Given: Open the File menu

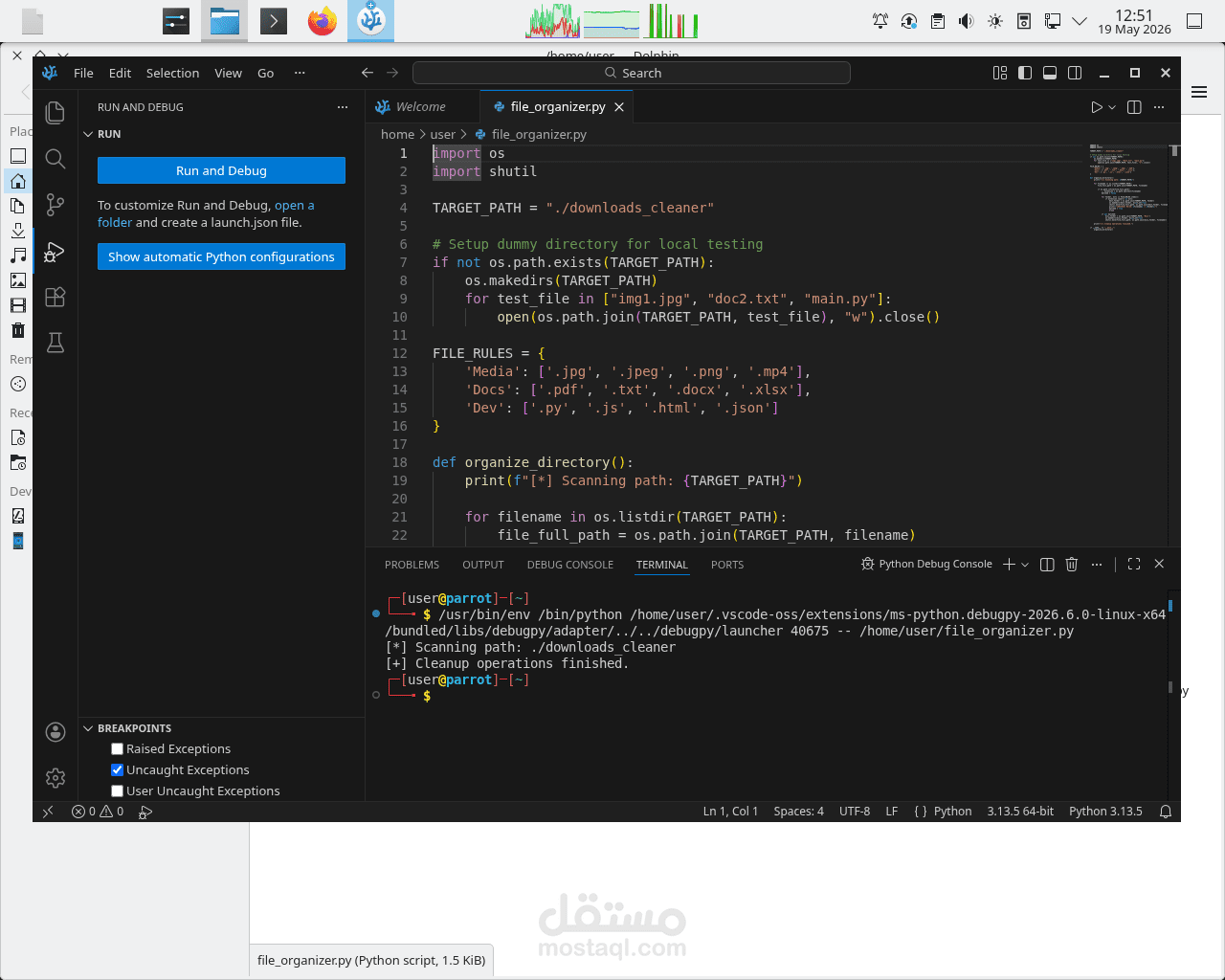Looking at the screenshot, I should coord(83,73).
